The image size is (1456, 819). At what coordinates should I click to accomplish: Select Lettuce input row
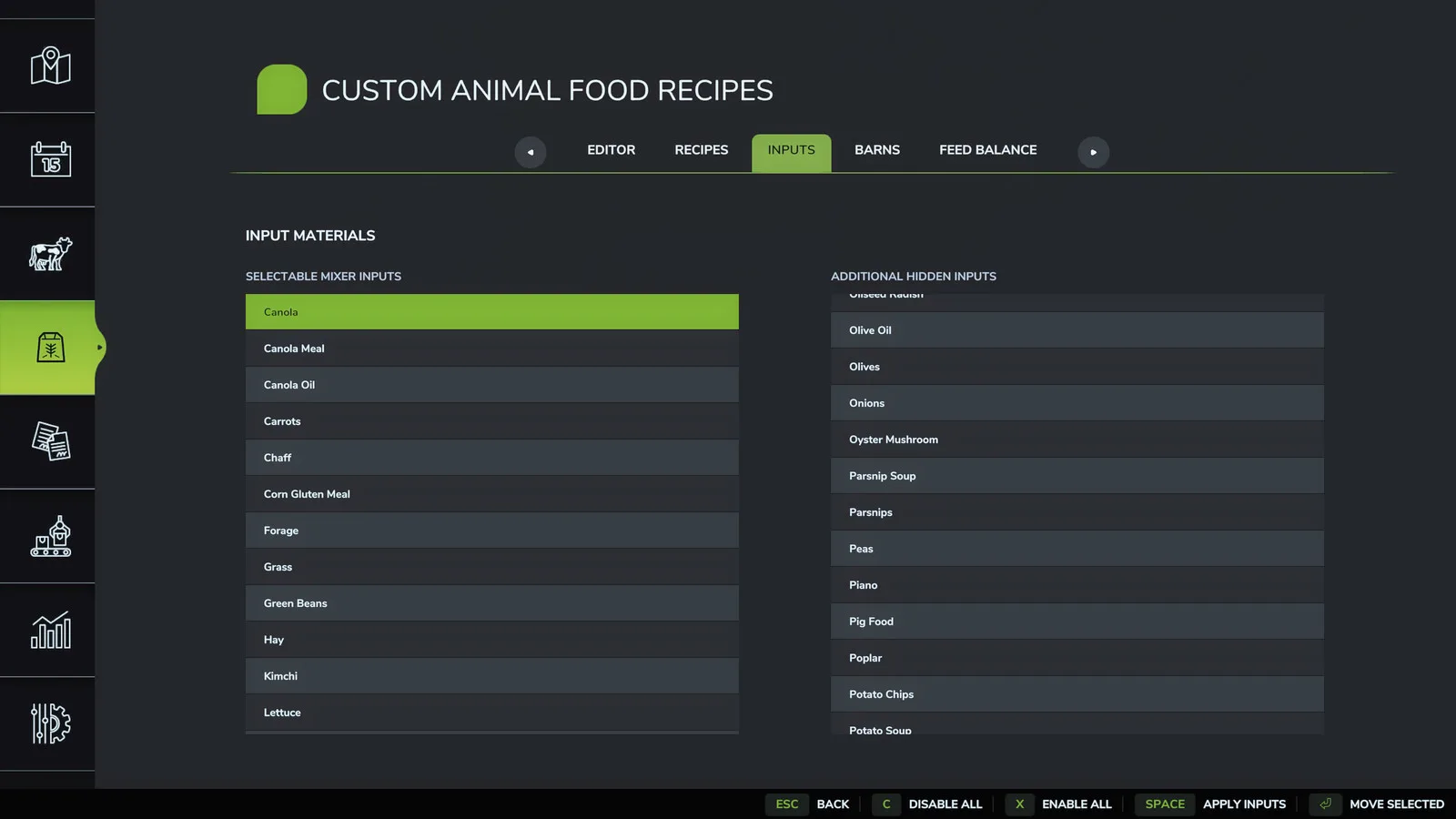point(492,713)
